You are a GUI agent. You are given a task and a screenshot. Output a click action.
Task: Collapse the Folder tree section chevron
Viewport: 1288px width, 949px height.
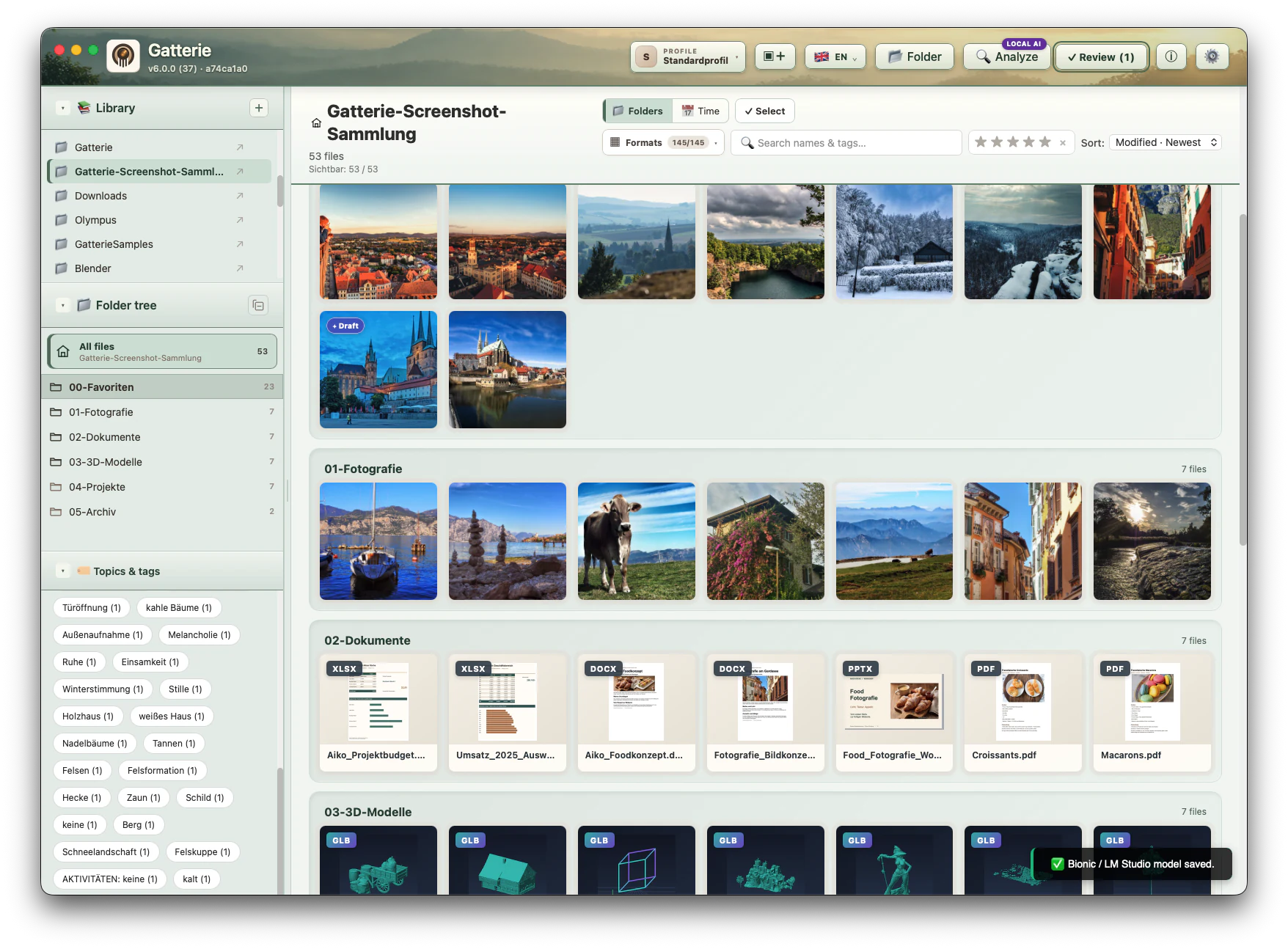[63, 305]
